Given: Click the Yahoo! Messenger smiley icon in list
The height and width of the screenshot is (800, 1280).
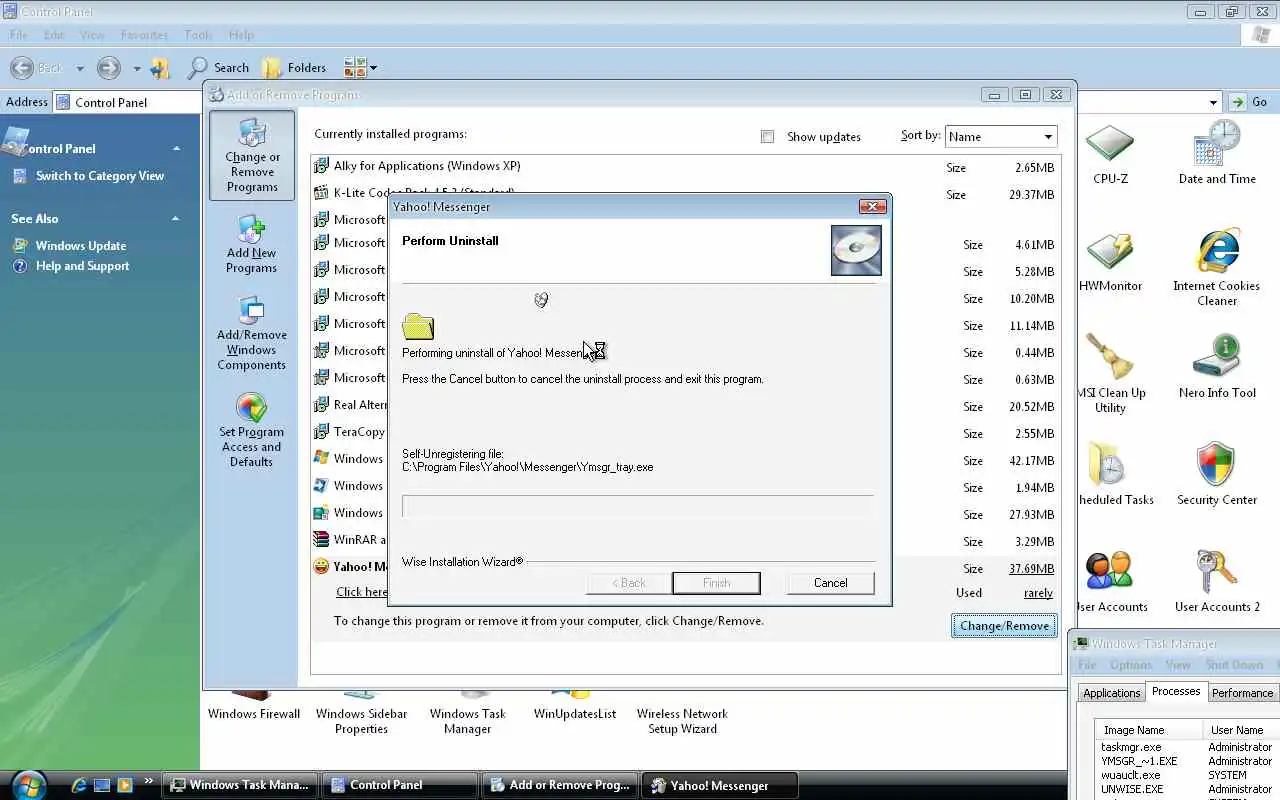Looking at the screenshot, I should pyautogui.click(x=321, y=567).
